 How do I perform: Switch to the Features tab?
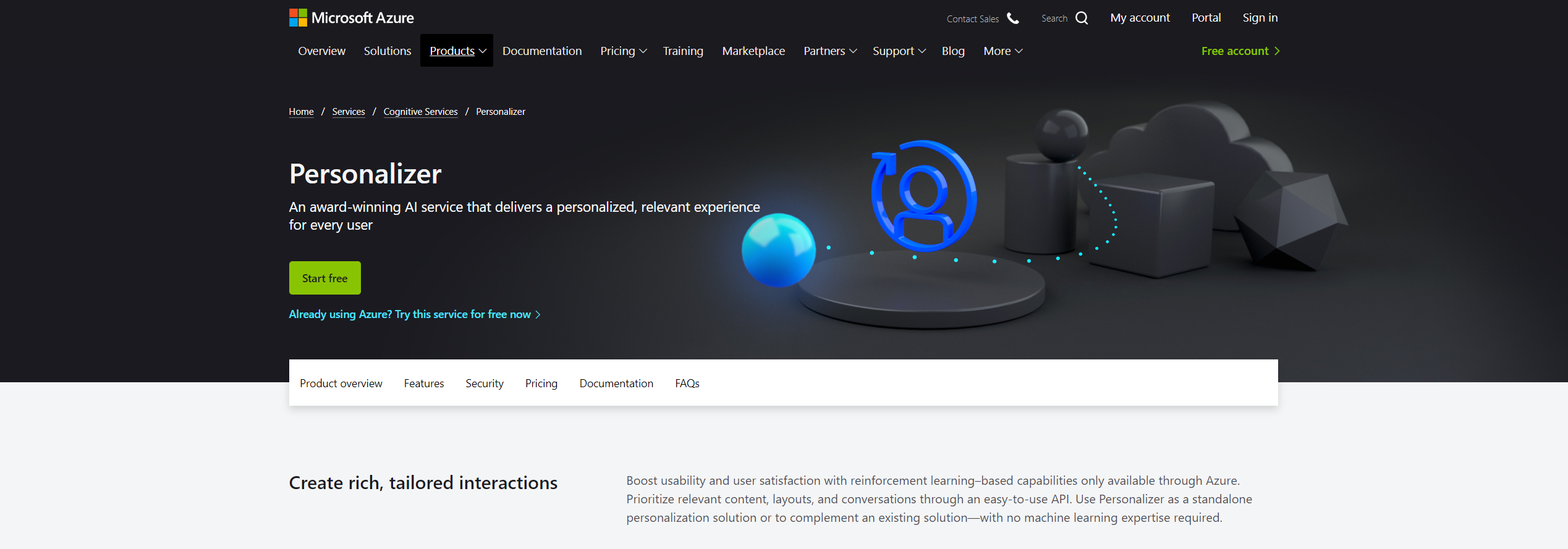(424, 383)
